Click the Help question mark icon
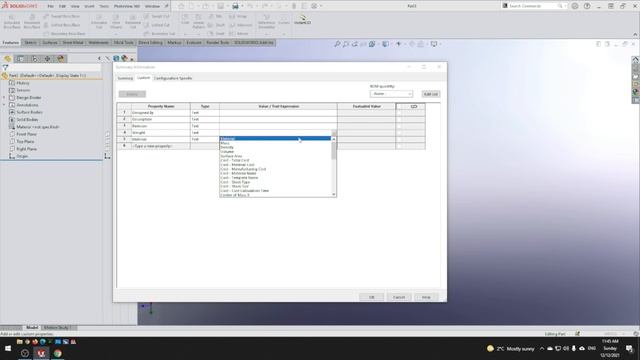 pyautogui.click(x=587, y=6)
